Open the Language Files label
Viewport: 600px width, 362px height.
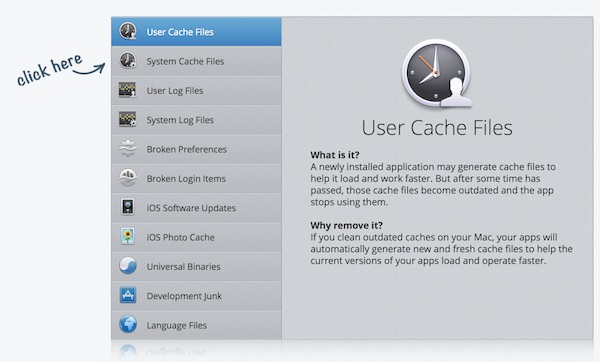[176, 326]
